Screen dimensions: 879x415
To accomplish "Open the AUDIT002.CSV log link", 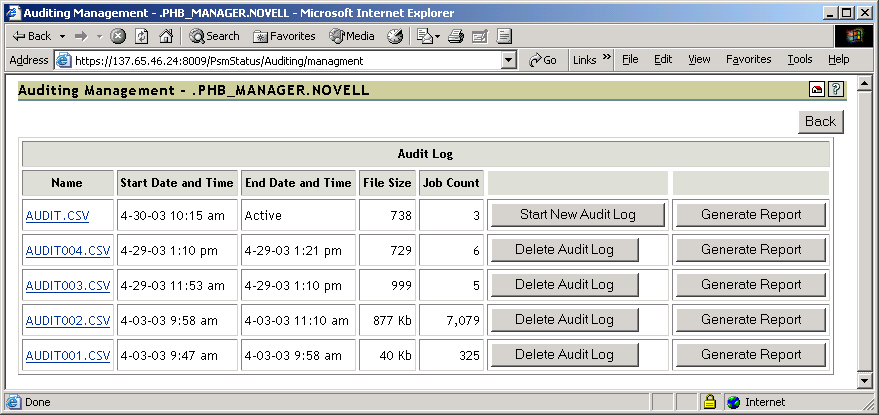I will click(x=68, y=320).
